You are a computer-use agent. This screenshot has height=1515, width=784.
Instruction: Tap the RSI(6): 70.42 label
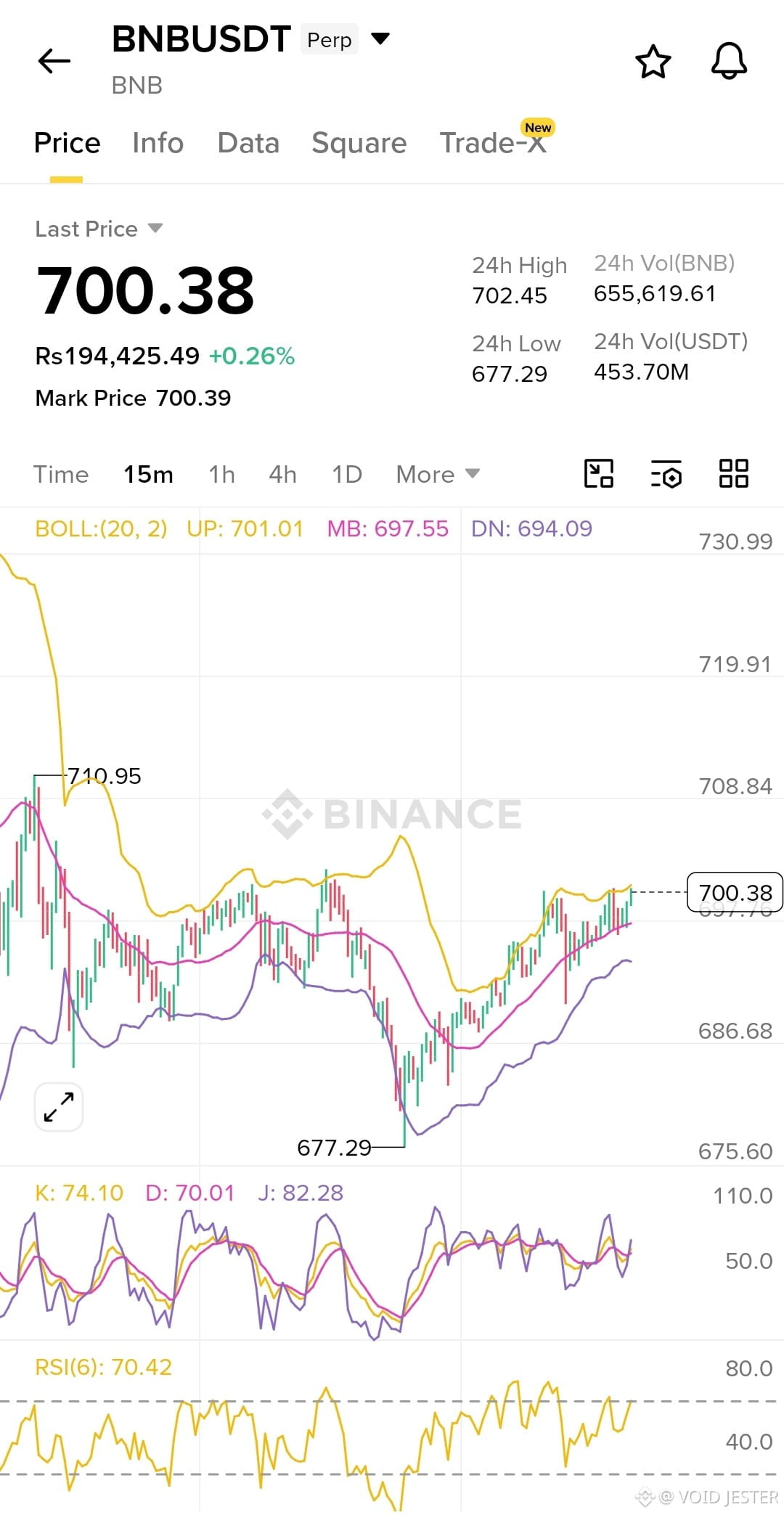tap(104, 1367)
